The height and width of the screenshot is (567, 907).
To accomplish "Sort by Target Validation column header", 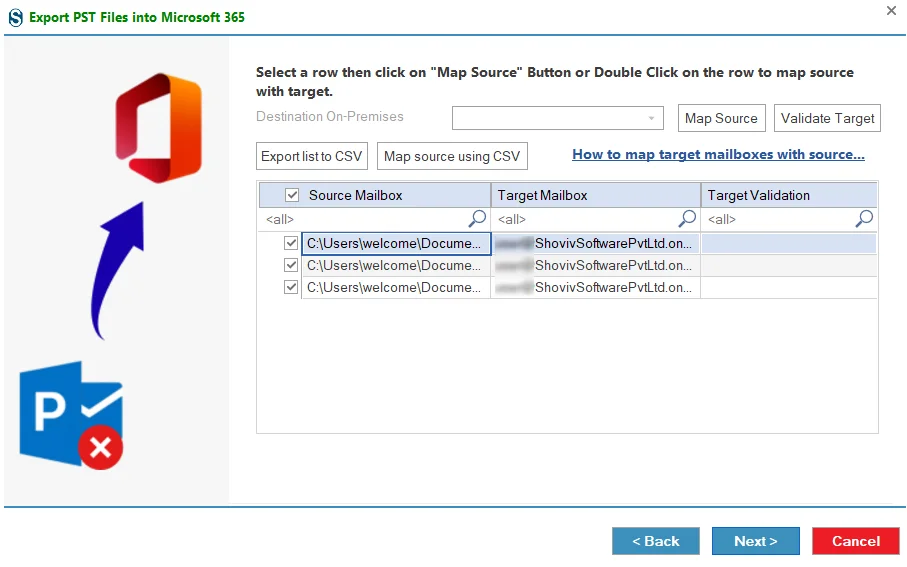I will click(x=789, y=195).
